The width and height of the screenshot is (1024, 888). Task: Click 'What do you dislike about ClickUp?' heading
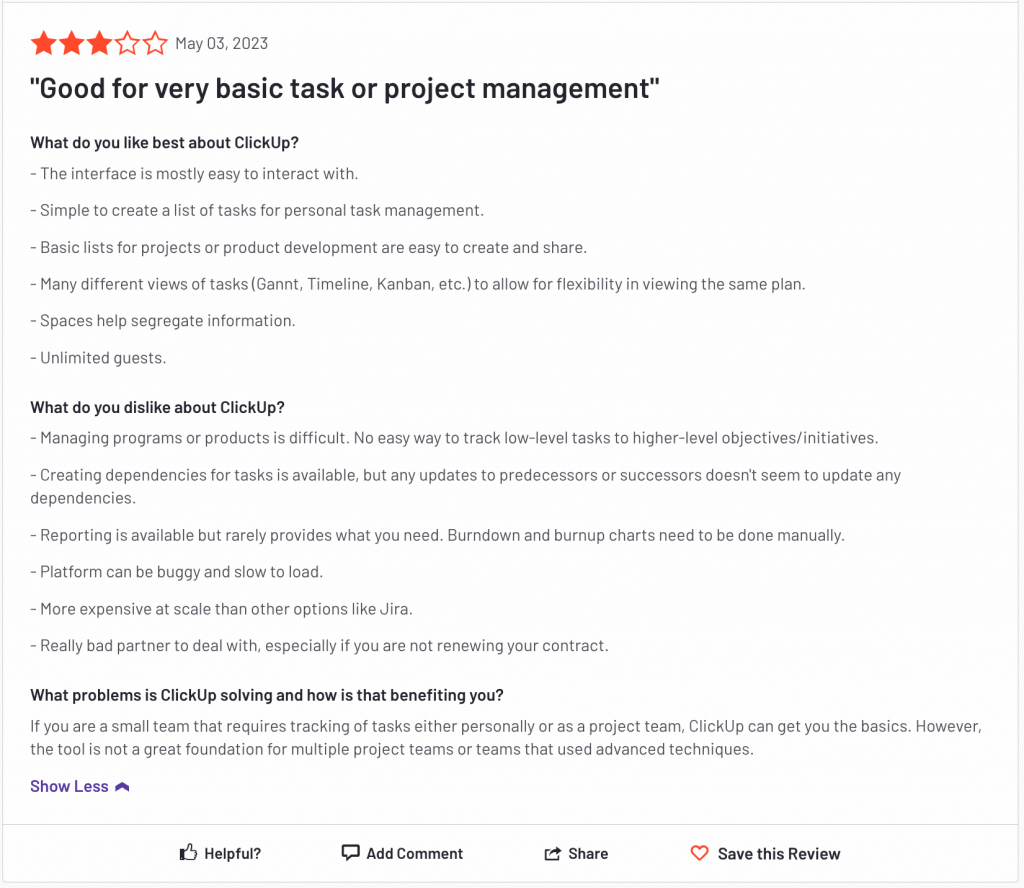tap(157, 407)
